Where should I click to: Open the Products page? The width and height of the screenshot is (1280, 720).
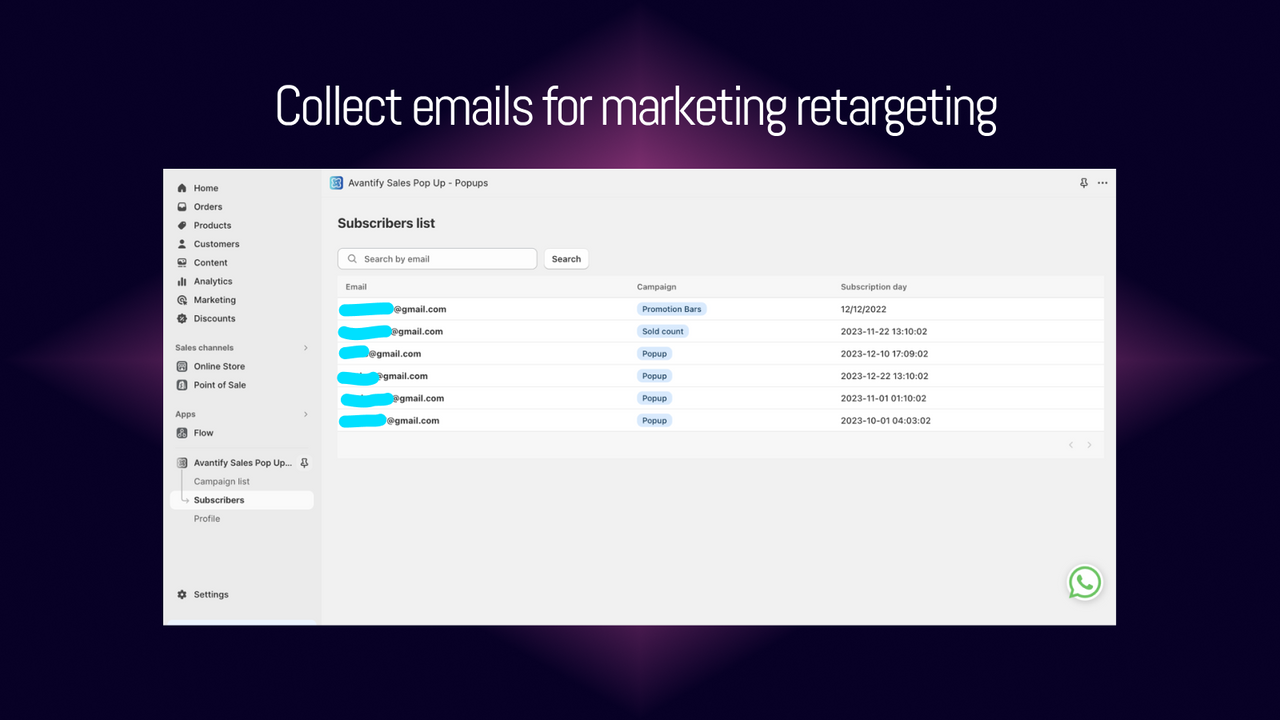[x=212, y=225]
